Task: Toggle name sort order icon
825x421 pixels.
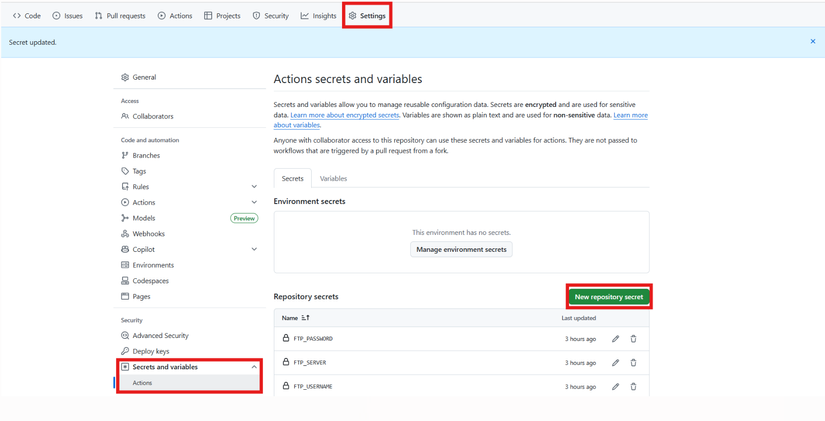Action: 305,318
